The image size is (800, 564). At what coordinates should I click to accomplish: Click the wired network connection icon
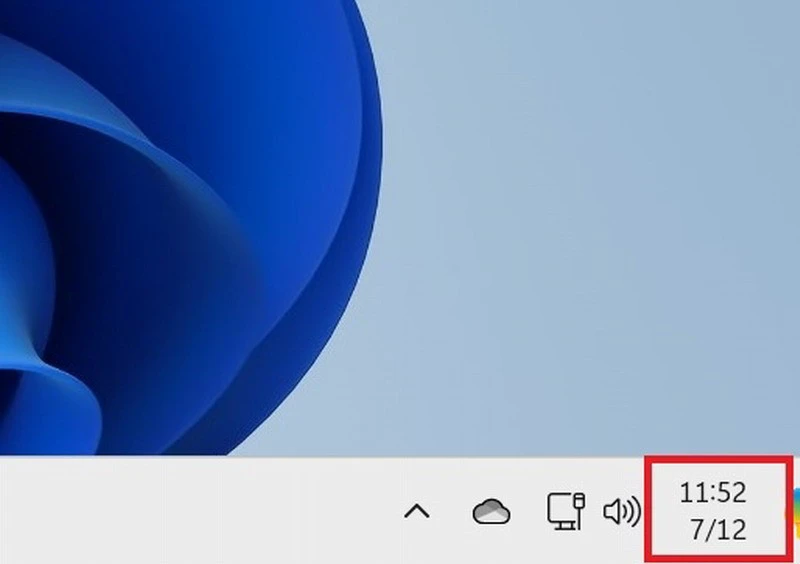[566, 511]
